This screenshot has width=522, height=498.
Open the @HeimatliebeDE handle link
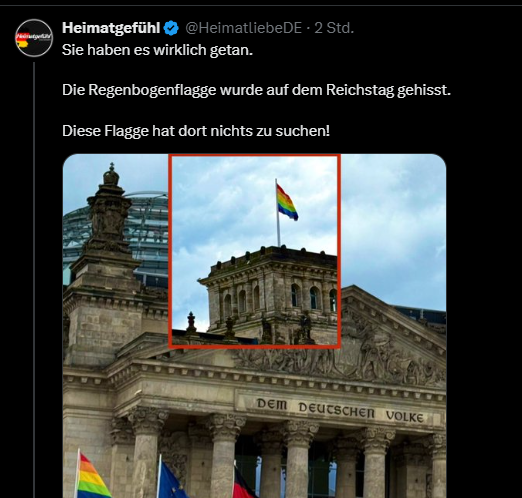[x=244, y=28]
